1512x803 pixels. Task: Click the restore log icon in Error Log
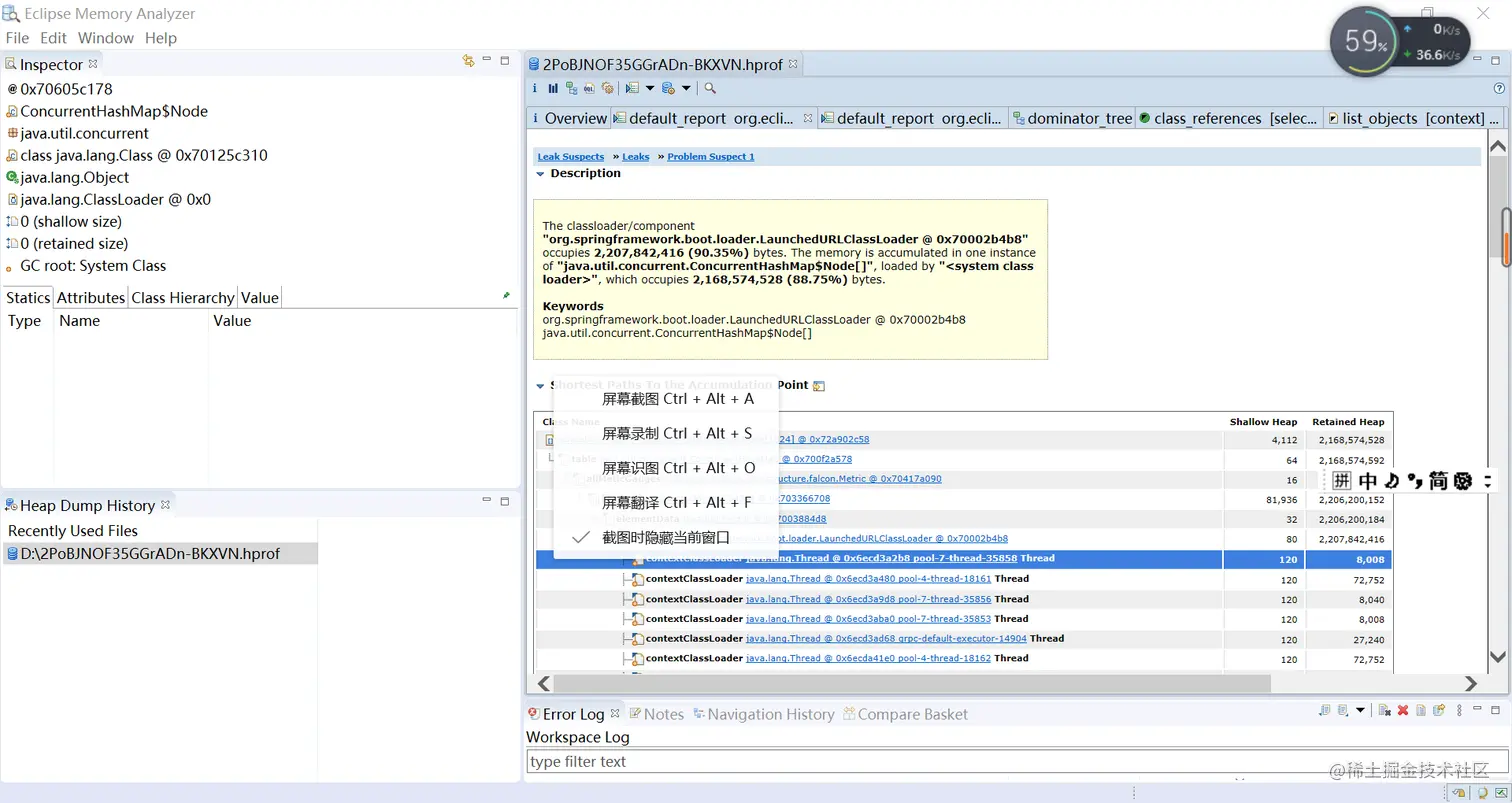[1439, 710]
